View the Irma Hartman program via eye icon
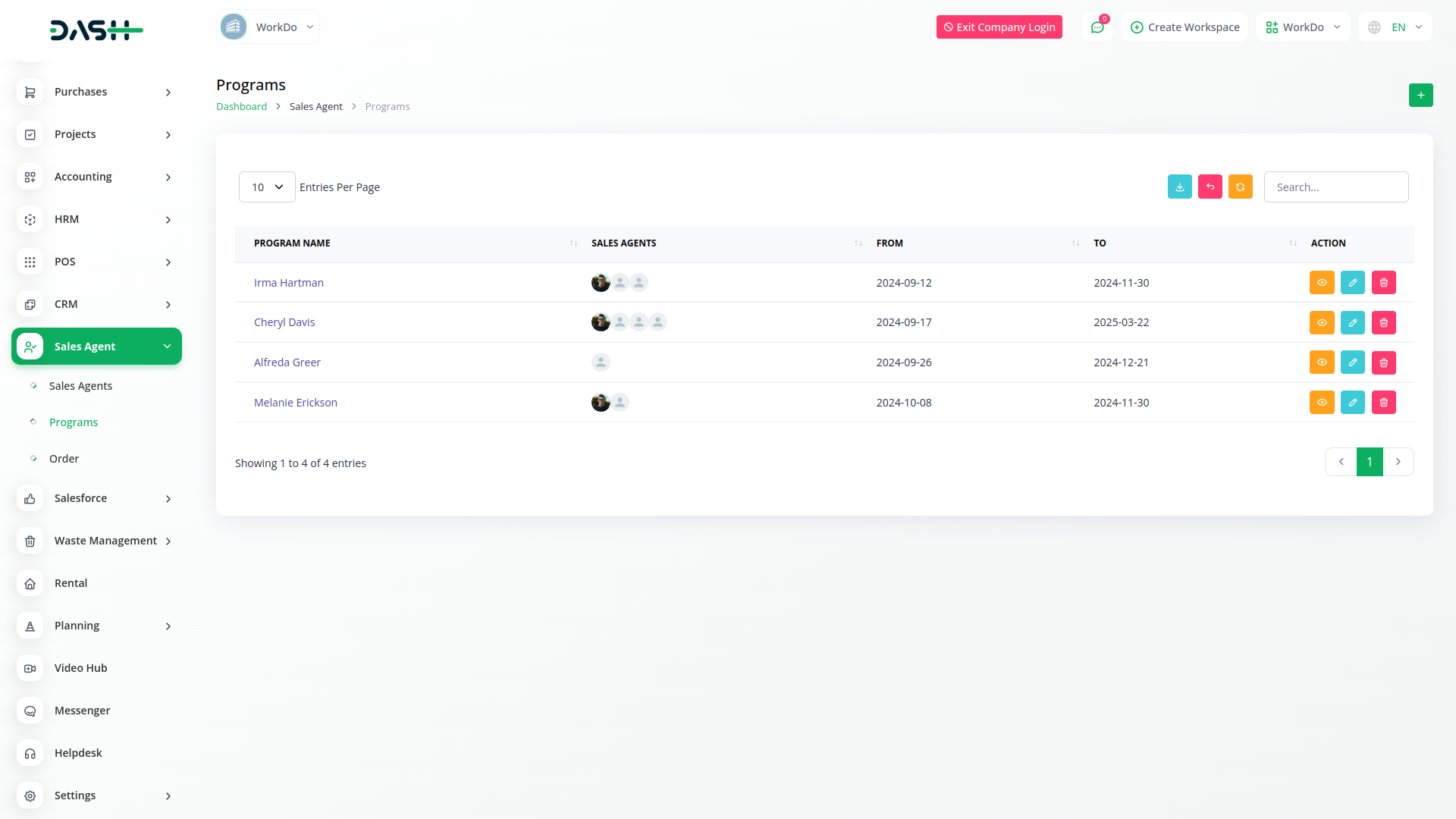 (1322, 283)
